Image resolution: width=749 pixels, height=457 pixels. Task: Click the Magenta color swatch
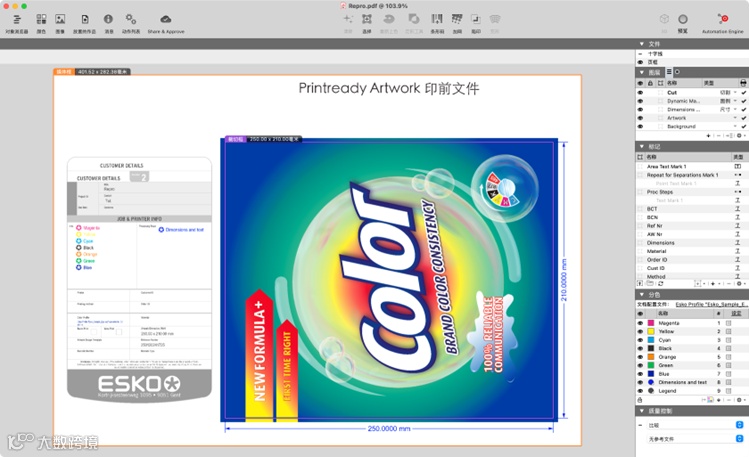[651, 323]
